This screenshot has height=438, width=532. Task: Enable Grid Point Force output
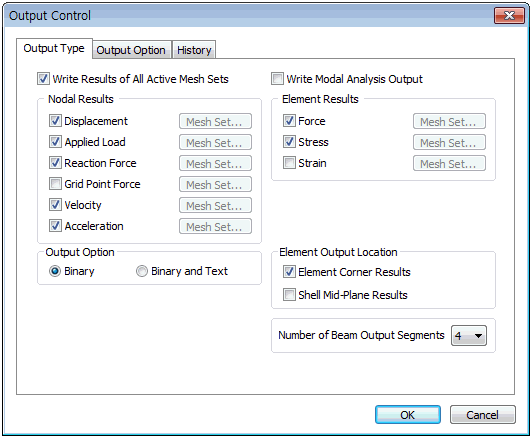[55, 184]
